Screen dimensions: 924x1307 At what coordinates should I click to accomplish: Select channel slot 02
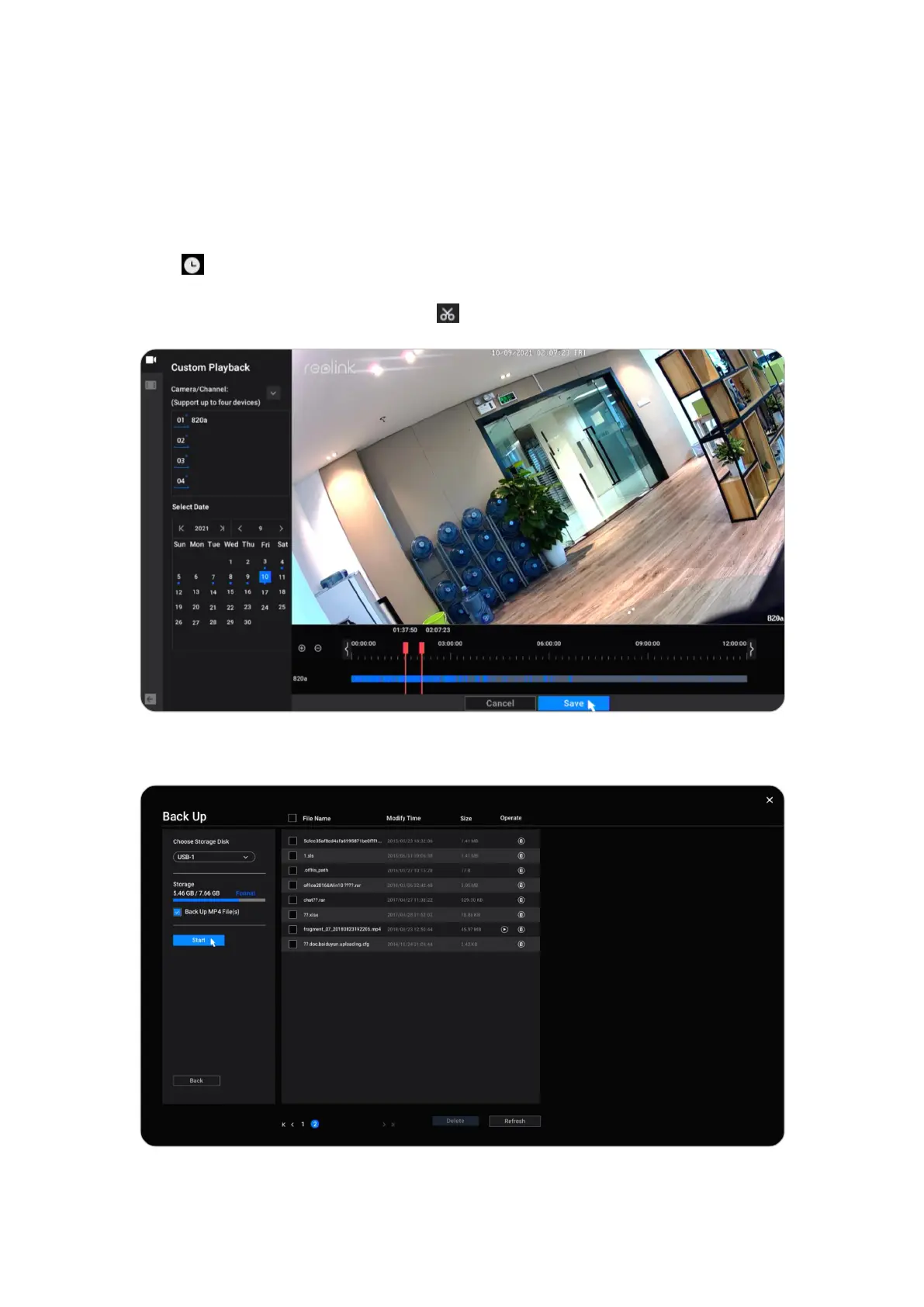[181, 441]
